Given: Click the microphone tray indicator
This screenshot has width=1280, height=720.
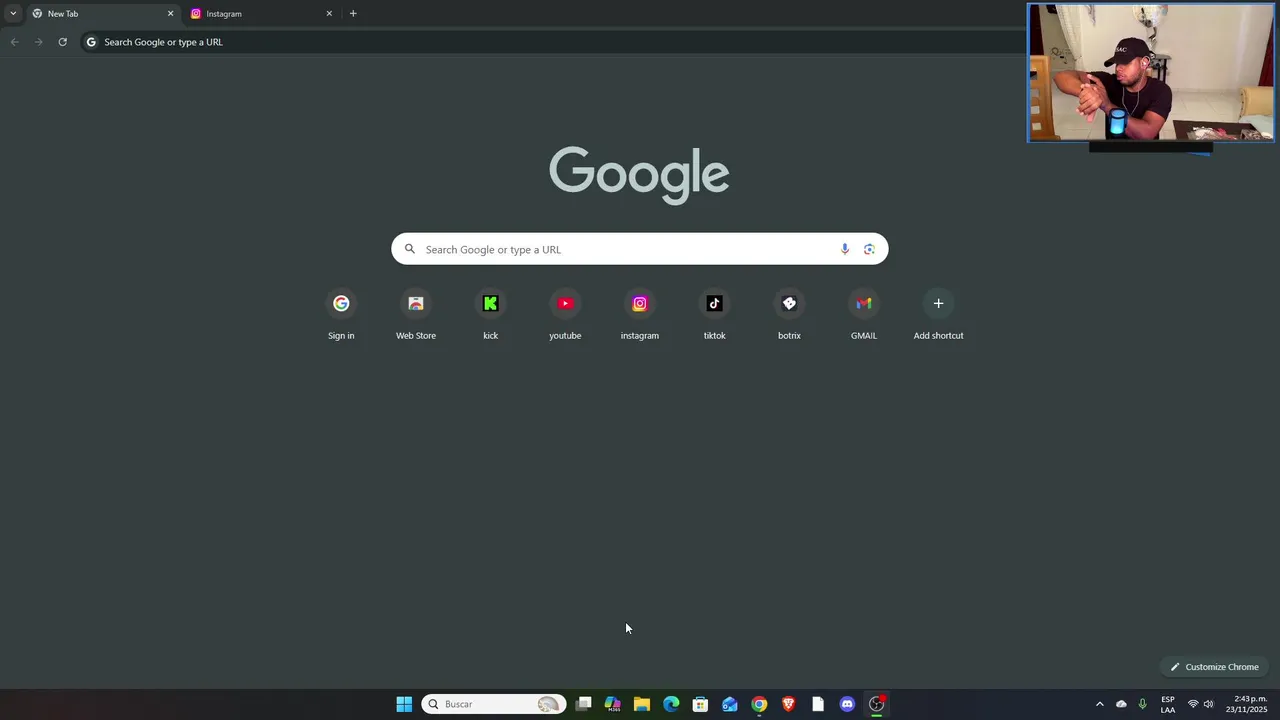Looking at the screenshot, I should point(1142,704).
